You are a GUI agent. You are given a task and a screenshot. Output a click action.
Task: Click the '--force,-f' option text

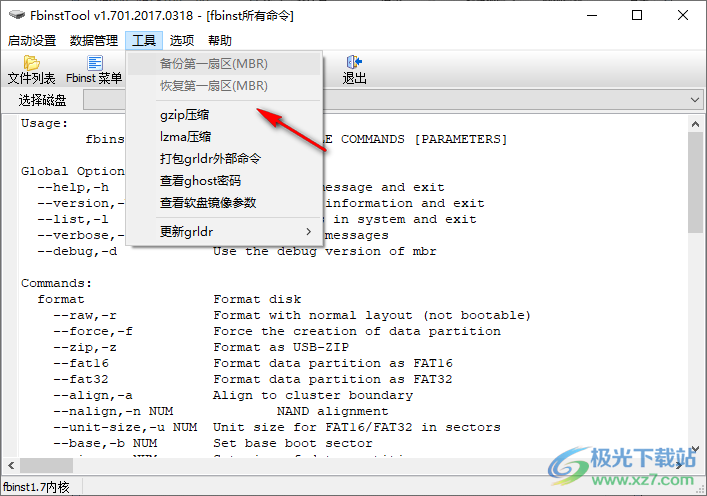(93, 331)
